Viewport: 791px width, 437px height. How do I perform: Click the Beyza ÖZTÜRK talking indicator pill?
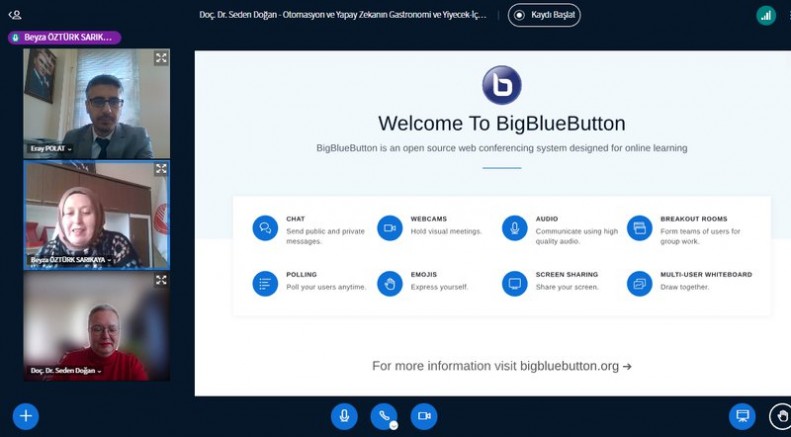point(64,37)
